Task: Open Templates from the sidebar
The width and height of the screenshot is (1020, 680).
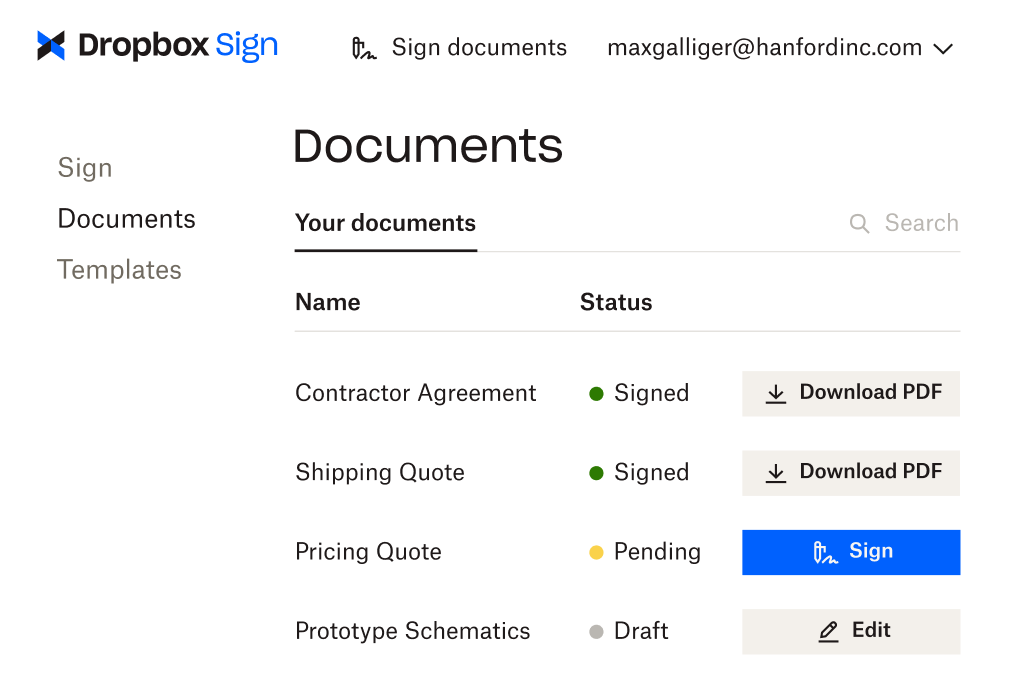Action: pyautogui.click(x=119, y=269)
